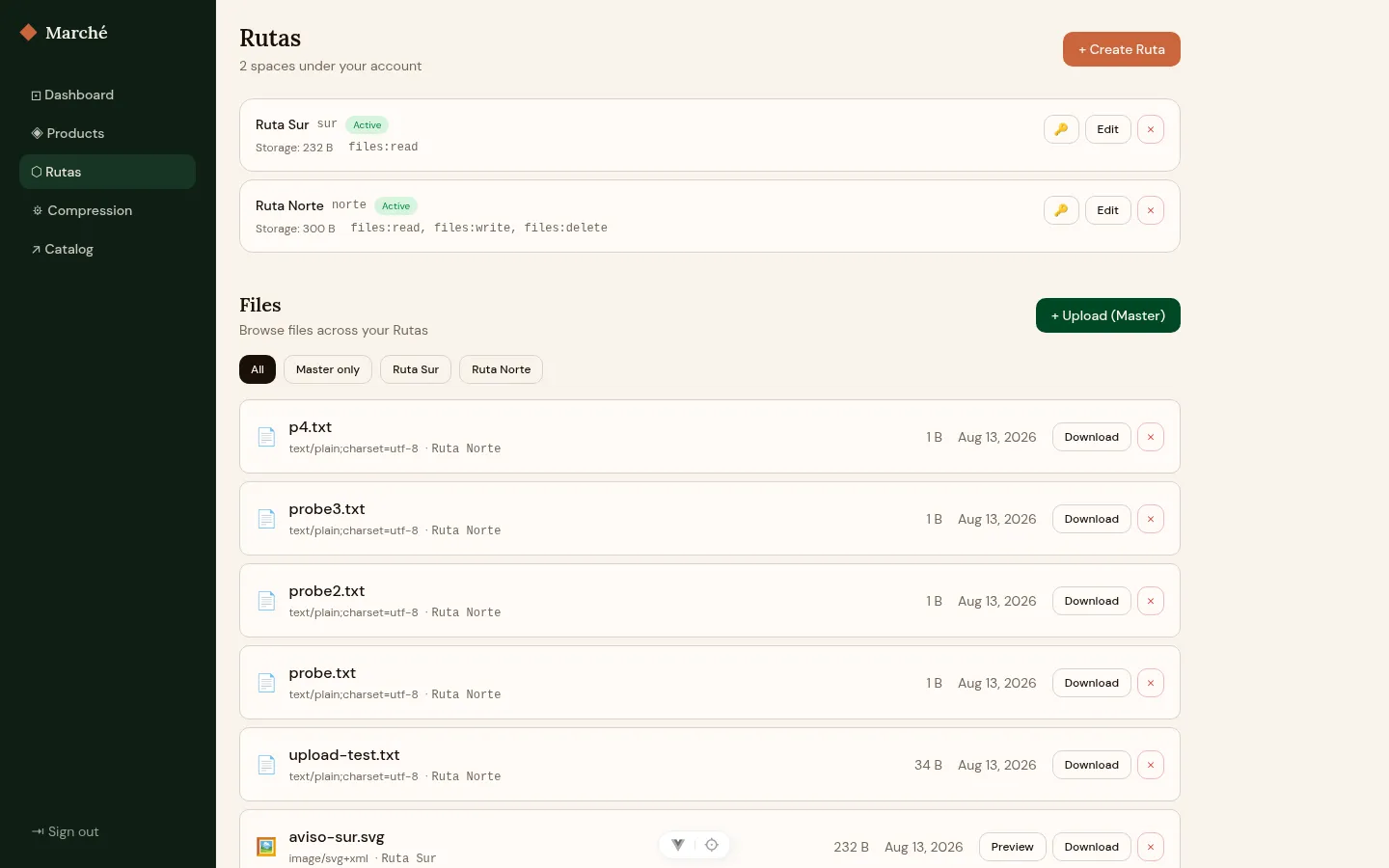1389x868 pixels.
Task: Remove the probe2.txt file
Action: pyautogui.click(x=1150, y=601)
